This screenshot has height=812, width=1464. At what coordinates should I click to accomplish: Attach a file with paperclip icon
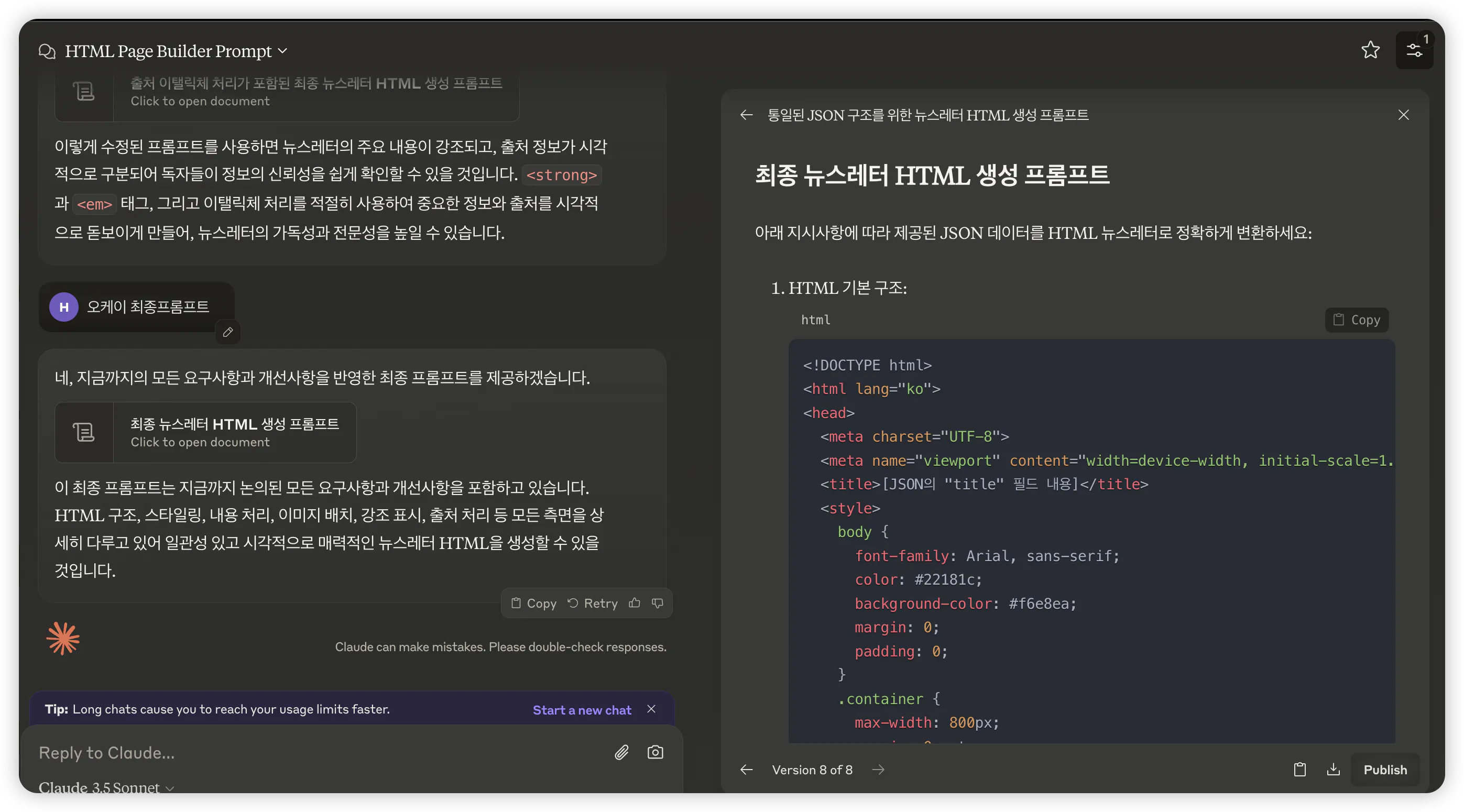coord(621,752)
